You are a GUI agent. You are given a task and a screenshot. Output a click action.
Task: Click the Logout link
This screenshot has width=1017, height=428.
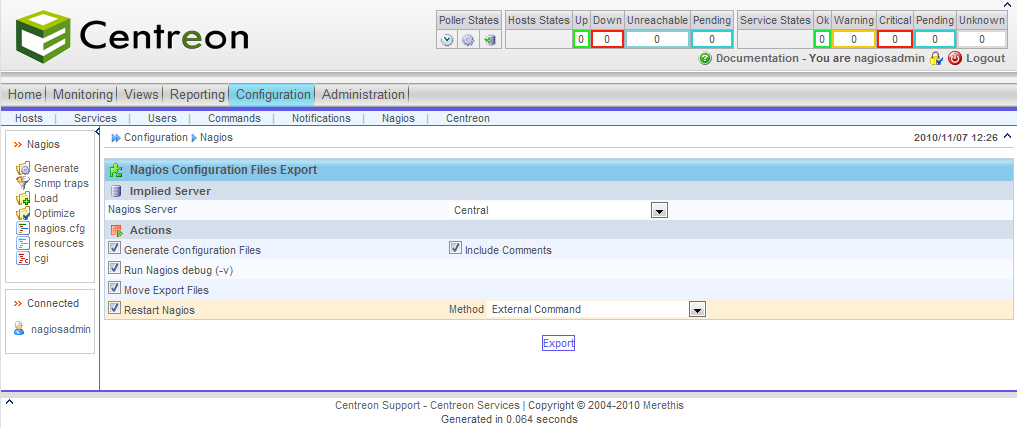[985, 58]
